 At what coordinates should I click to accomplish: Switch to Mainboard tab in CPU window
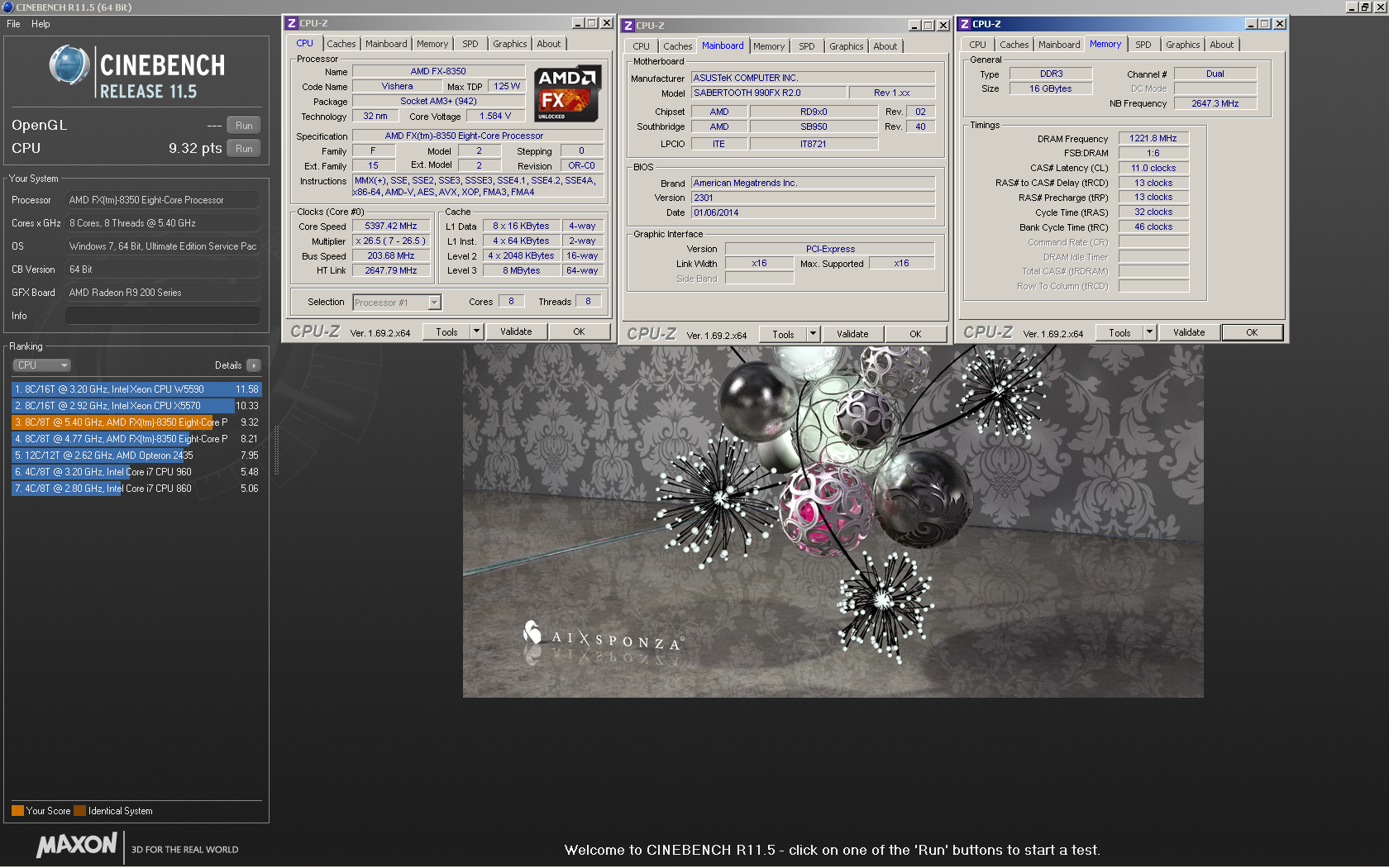pos(386,45)
